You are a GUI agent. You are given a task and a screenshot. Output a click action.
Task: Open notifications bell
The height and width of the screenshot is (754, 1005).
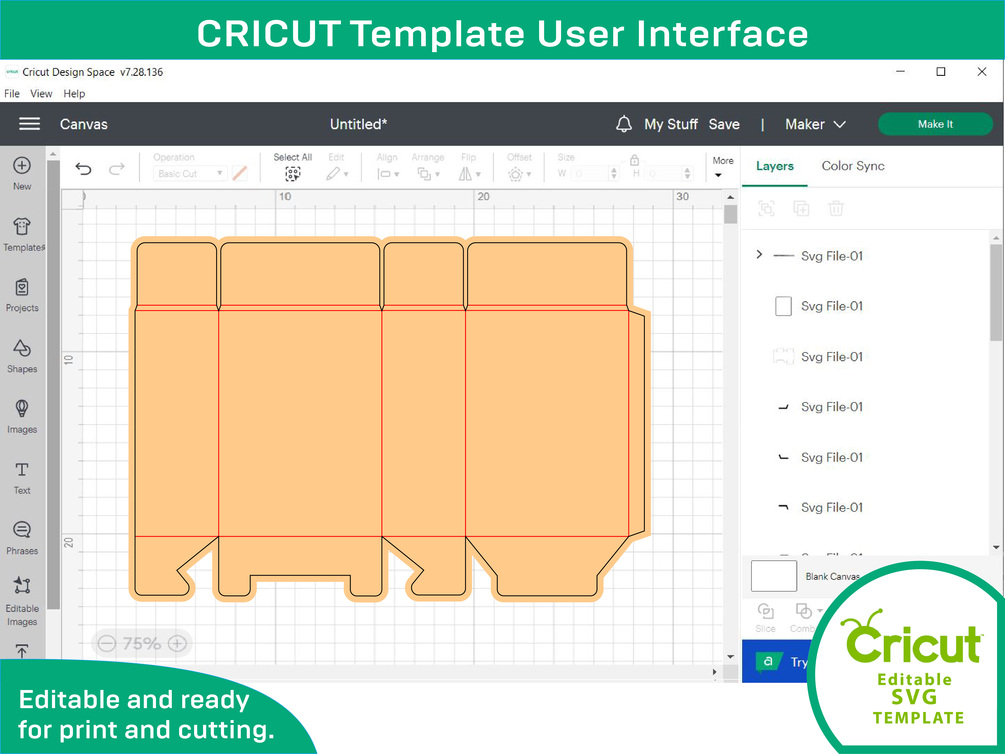624,124
